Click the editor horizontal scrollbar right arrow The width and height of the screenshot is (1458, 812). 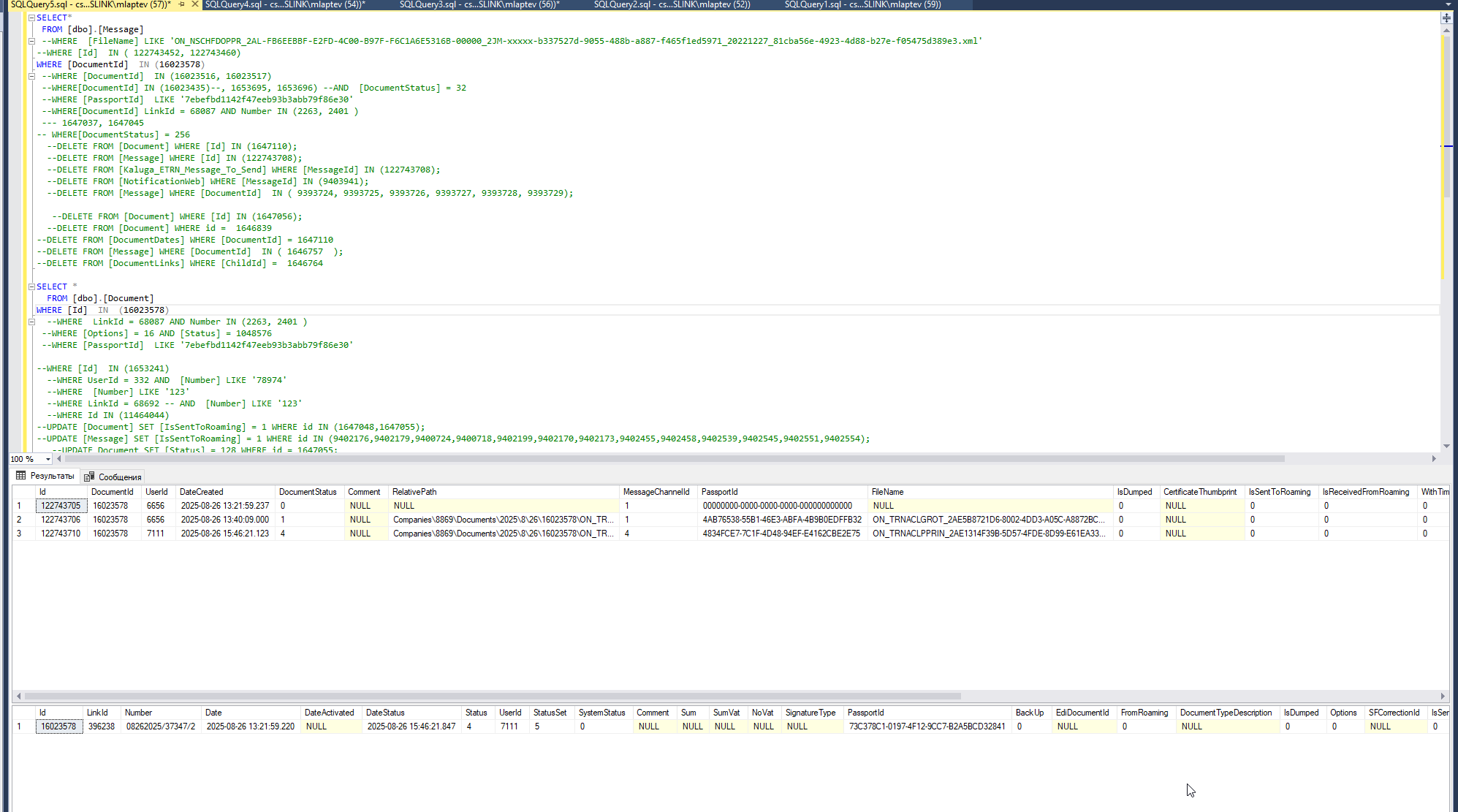pyautogui.click(x=1434, y=458)
